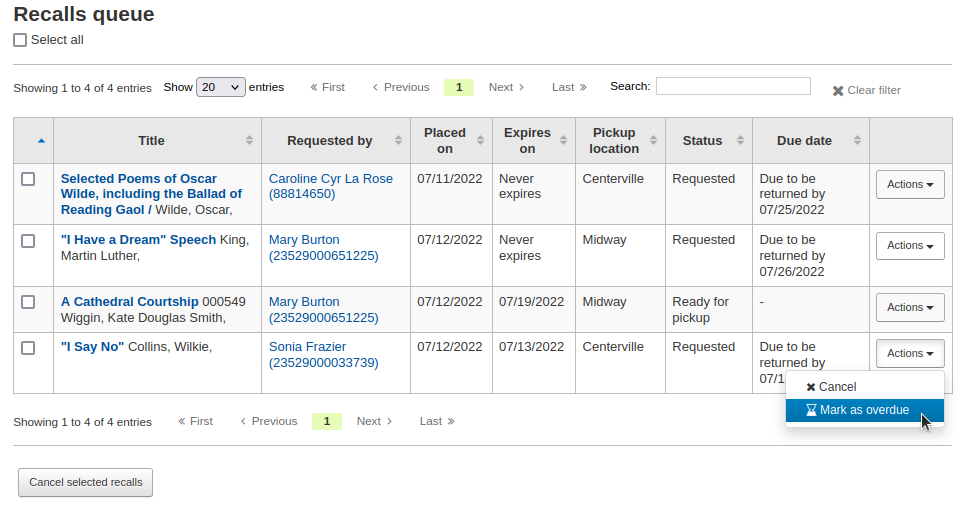The height and width of the screenshot is (505, 967).
Task: Sort by Pickup location arrows icon
Action: (x=653, y=141)
